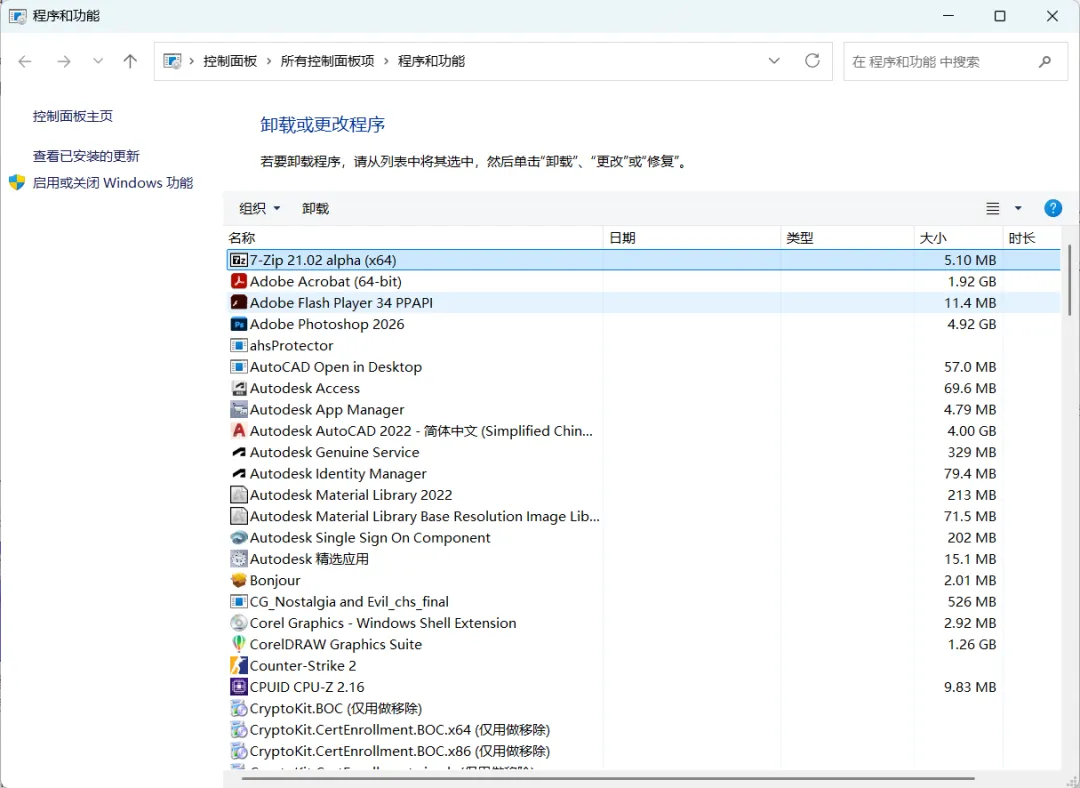Select Counter-Strike 2 name text
Viewport: 1080px width, 788px height.
click(x=303, y=666)
